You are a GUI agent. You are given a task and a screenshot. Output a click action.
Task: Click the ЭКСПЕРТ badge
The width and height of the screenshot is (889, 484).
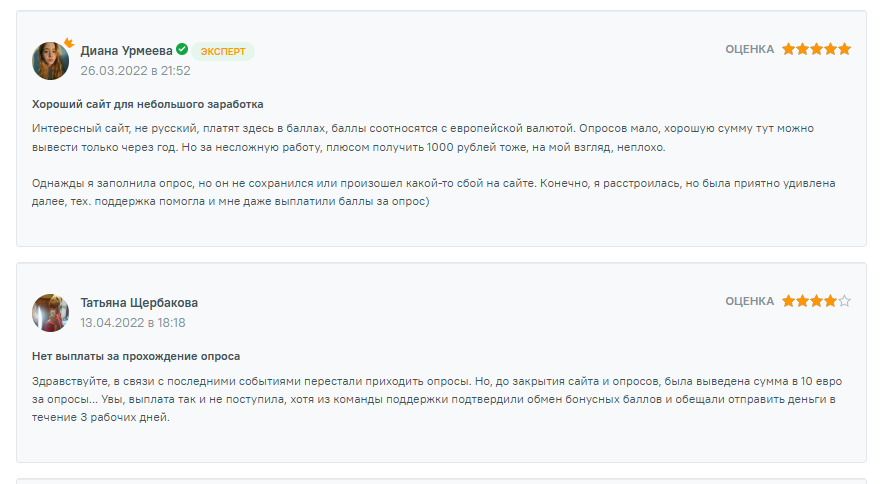click(x=223, y=51)
